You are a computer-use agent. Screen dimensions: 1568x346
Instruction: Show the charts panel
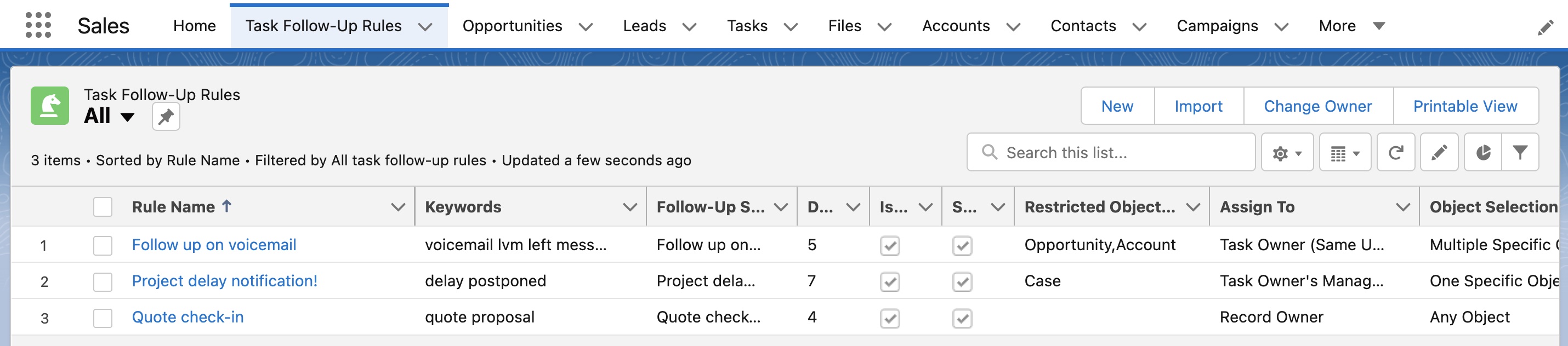1483,153
